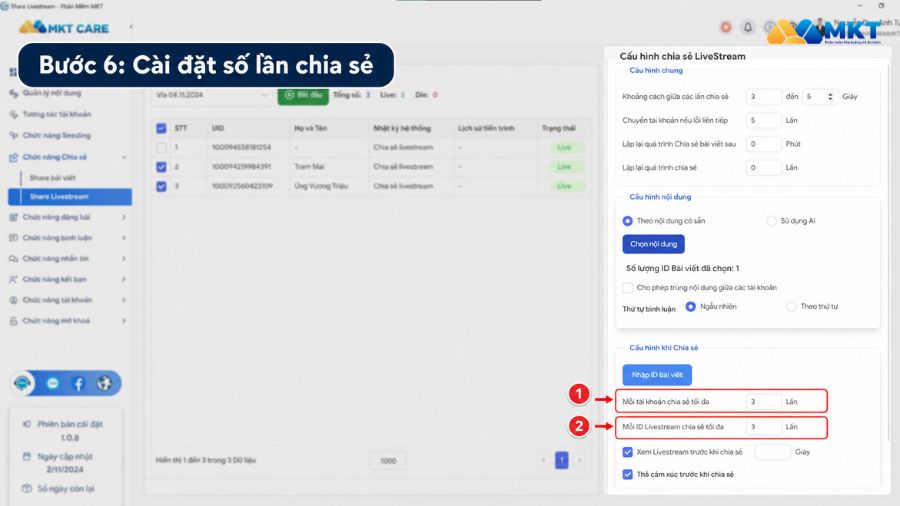Uncheck the checkbox for Tram Mai row
The height and width of the screenshot is (506, 900).
click(161, 167)
